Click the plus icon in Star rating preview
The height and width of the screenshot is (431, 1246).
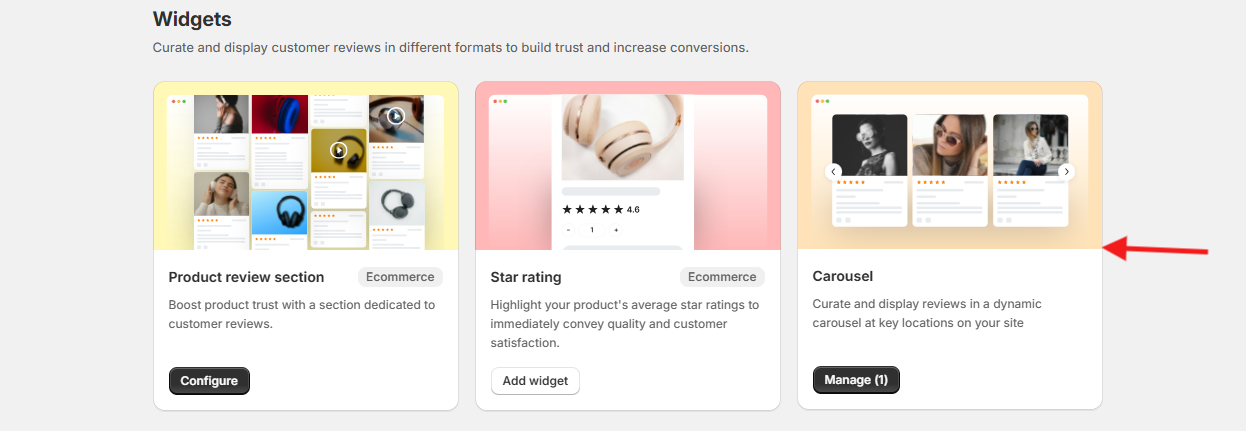point(615,230)
